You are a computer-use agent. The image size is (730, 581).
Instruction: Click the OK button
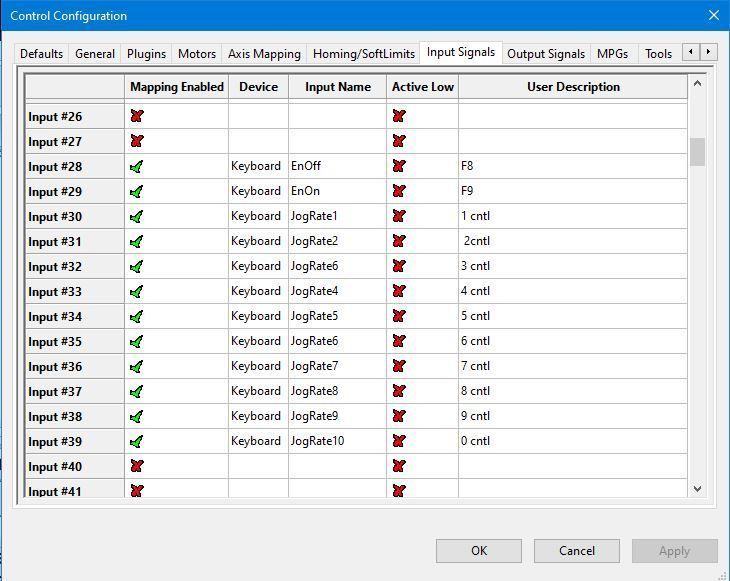point(479,551)
